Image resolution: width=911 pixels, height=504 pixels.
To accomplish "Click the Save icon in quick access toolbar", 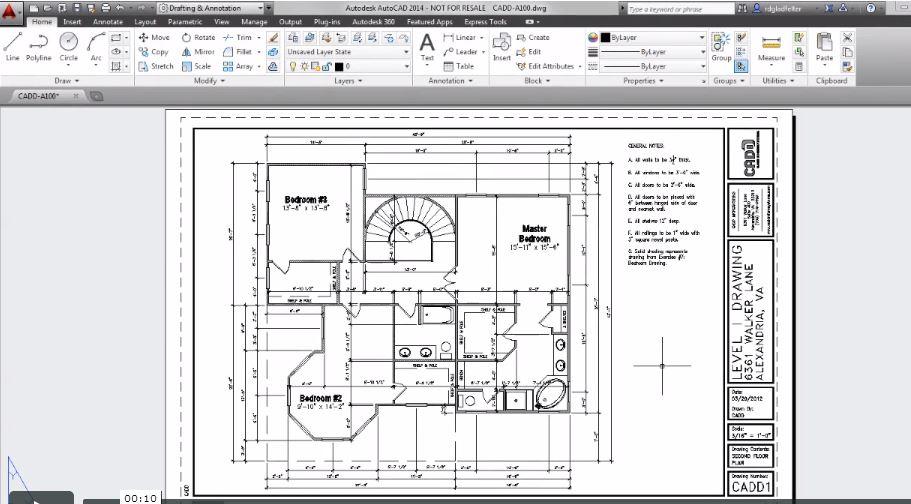I will point(62,8).
